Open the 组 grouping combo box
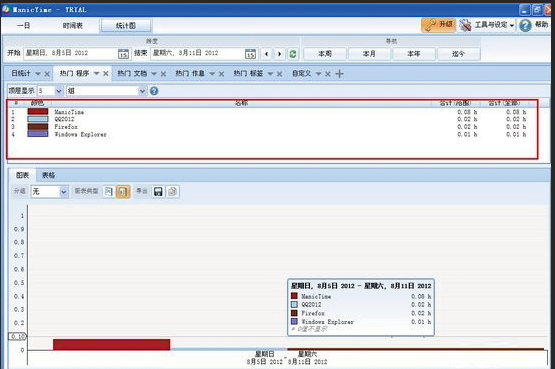Screen dimensions: 555x369 (x=106, y=91)
